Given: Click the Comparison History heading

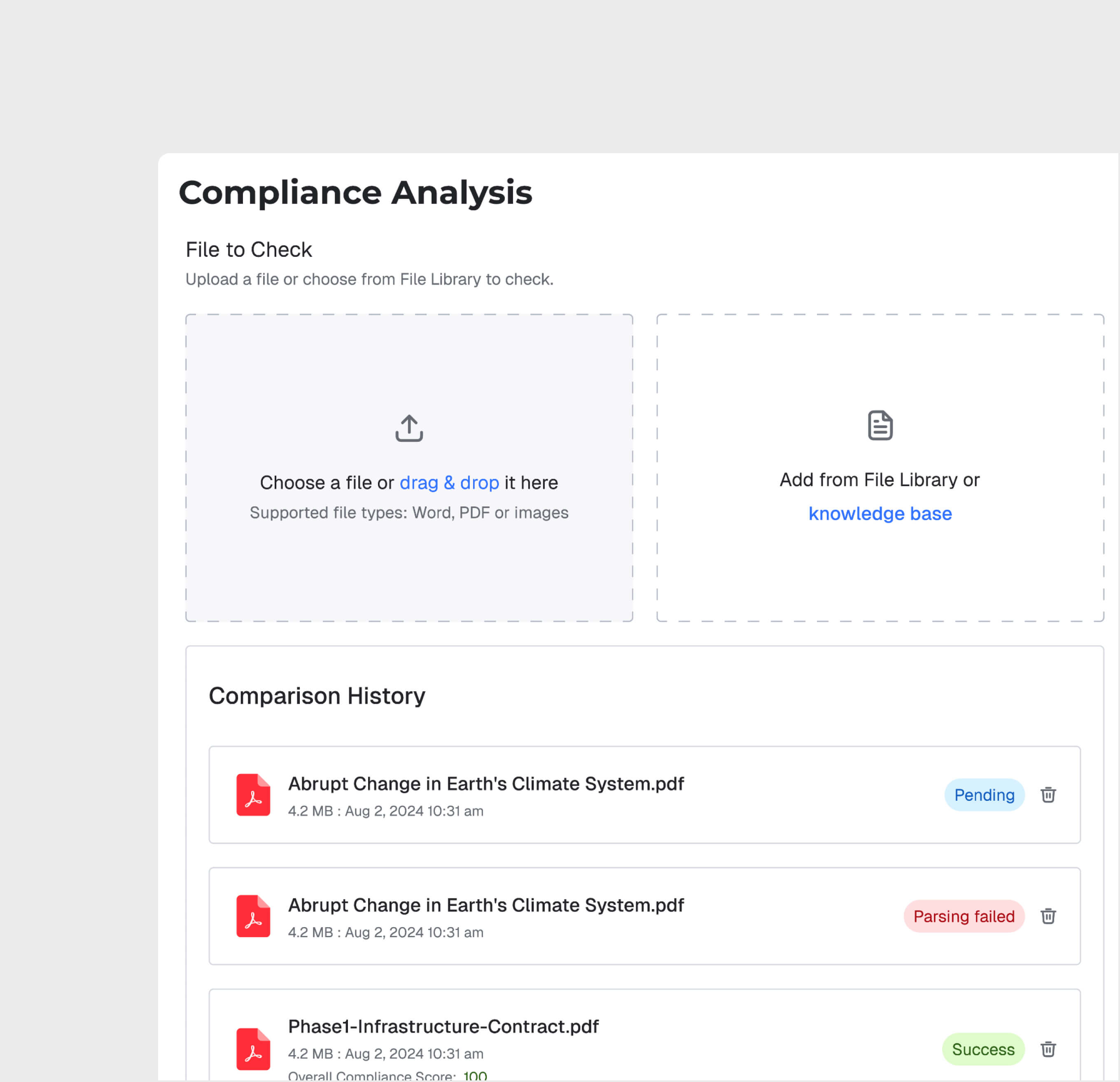Looking at the screenshot, I should click(317, 696).
